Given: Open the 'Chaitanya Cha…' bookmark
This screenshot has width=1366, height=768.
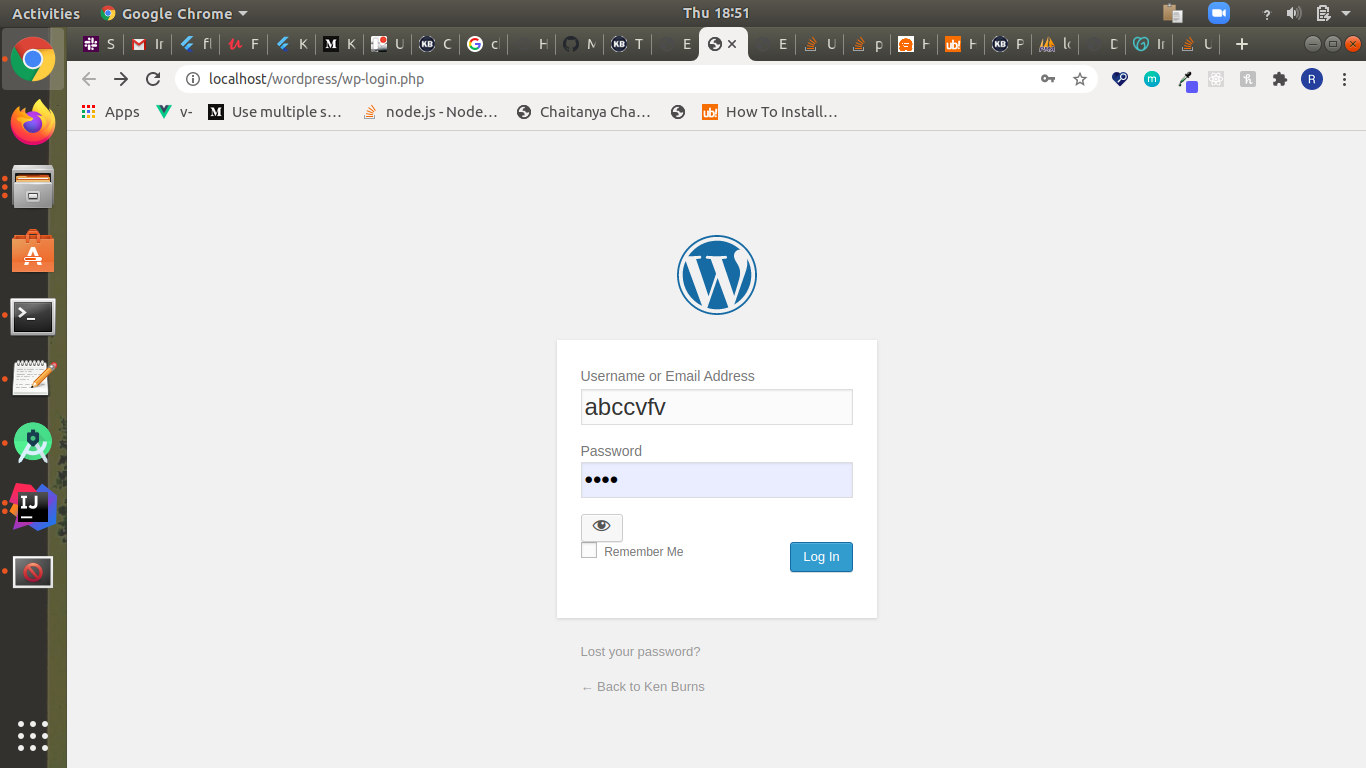Looking at the screenshot, I should (x=583, y=112).
